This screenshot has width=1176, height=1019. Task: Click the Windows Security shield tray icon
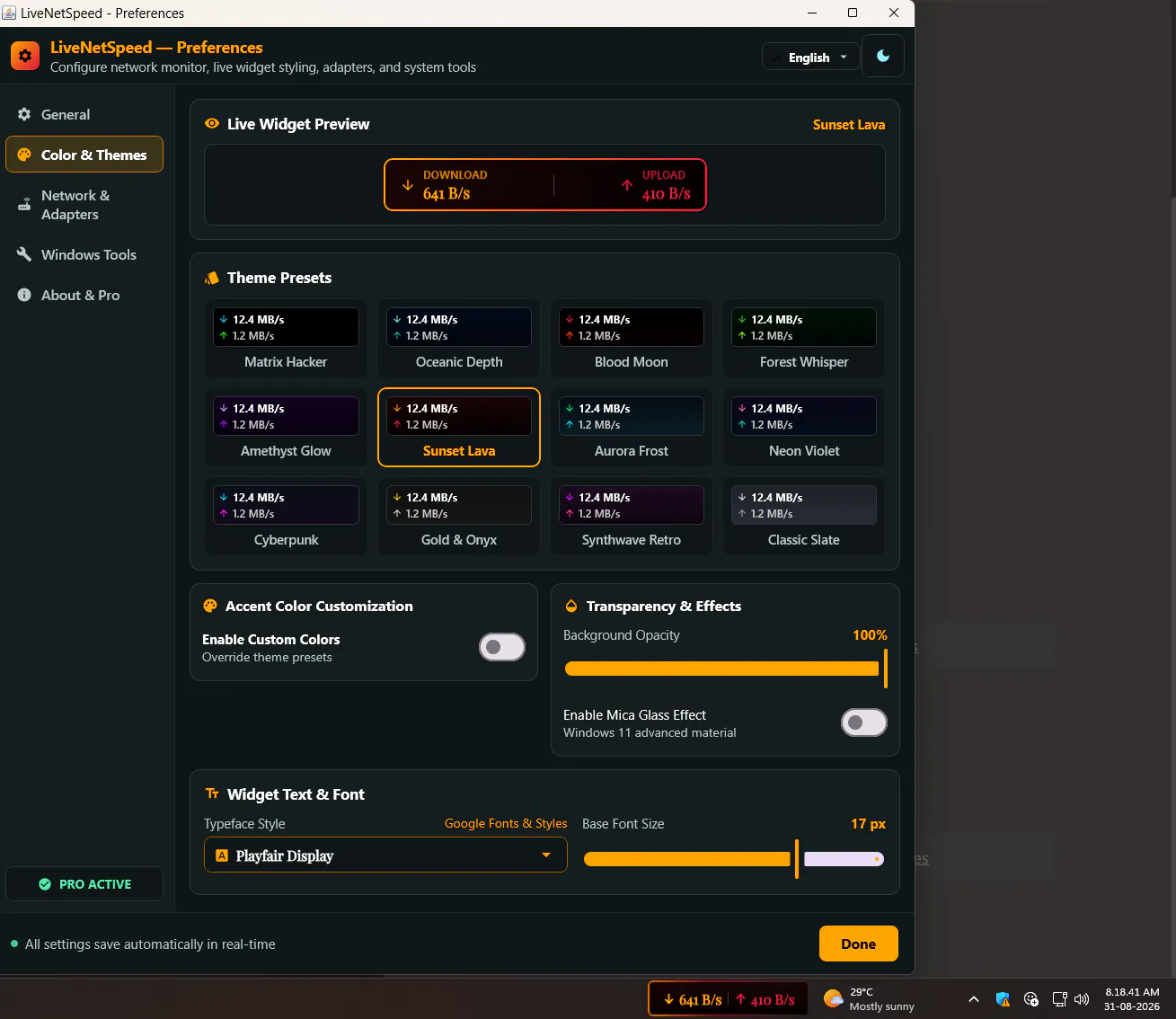[x=1004, y=999]
